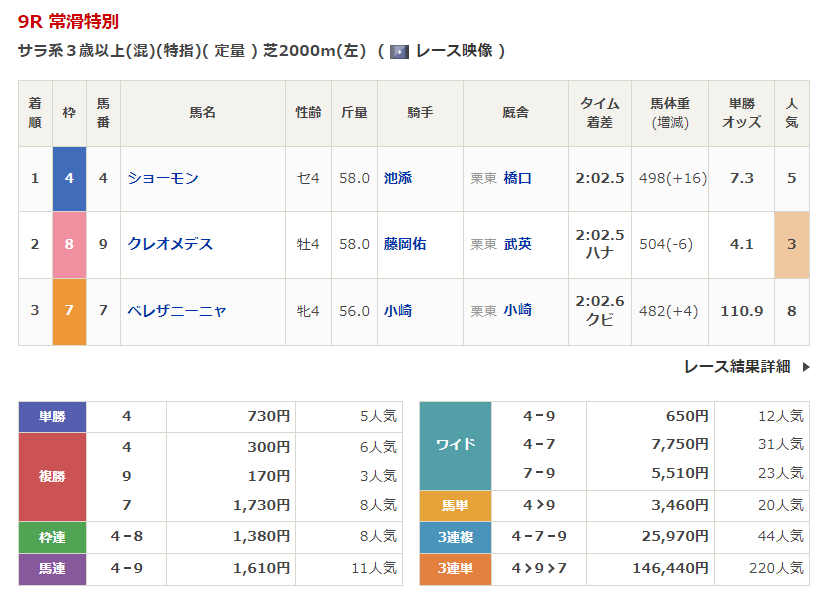Screen dimensions: 828x594
Task: Click the arrow beside レース結果詳細
Action: point(806,367)
